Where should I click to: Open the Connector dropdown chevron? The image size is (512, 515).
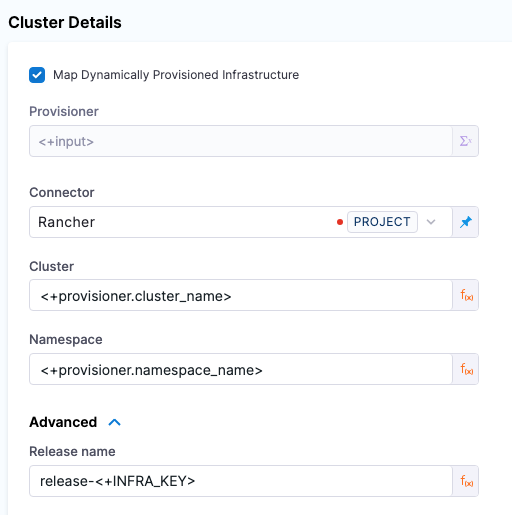tap(431, 222)
